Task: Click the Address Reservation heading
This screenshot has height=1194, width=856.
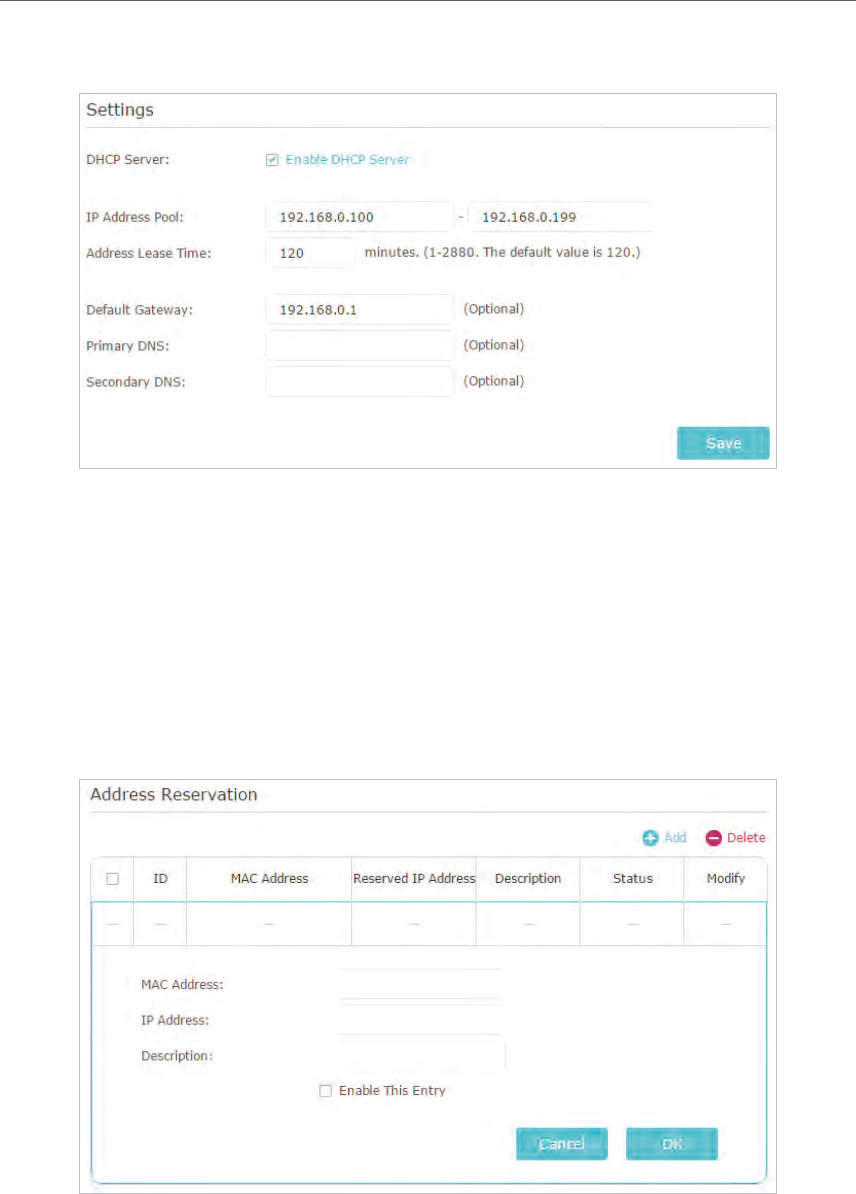Action: 174,794
